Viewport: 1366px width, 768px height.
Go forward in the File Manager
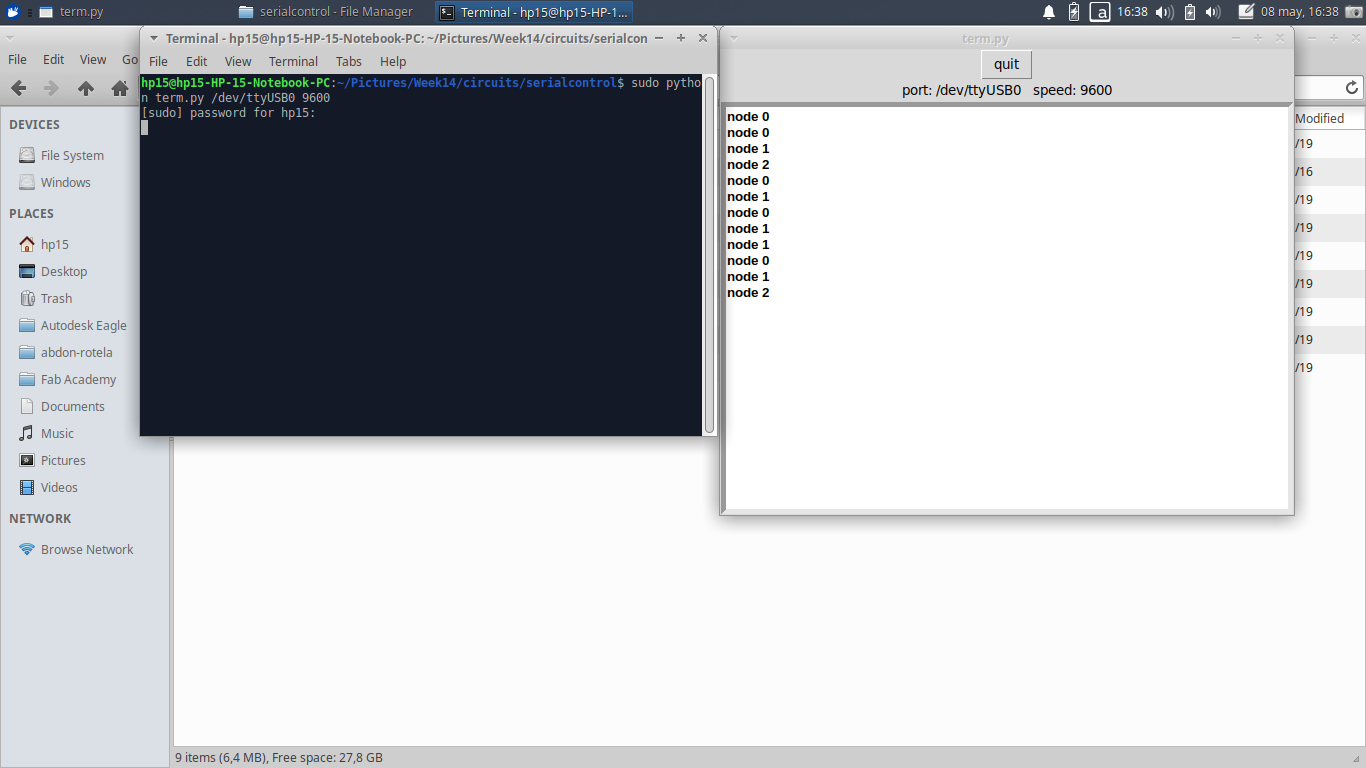51,88
